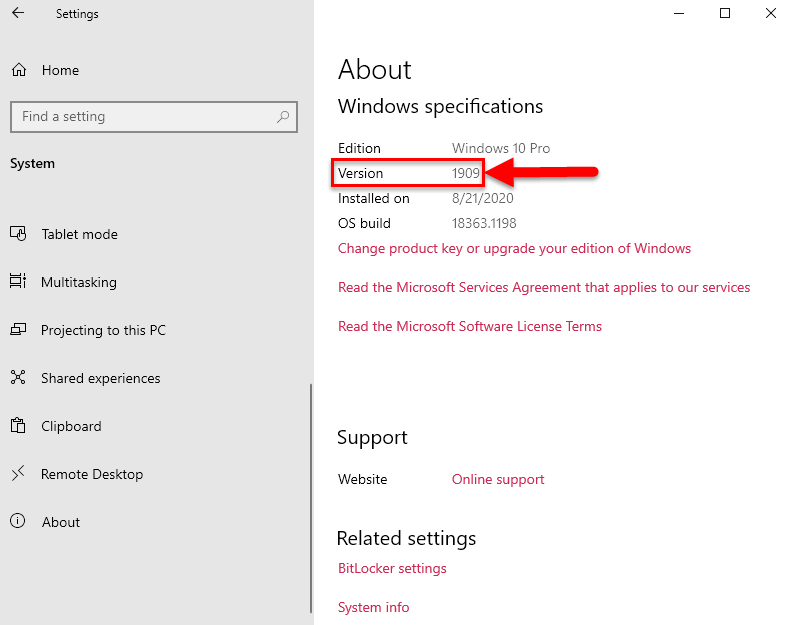The width and height of the screenshot is (786, 625).
Task: Click the back arrow icon in Settings
Action: 18,14
